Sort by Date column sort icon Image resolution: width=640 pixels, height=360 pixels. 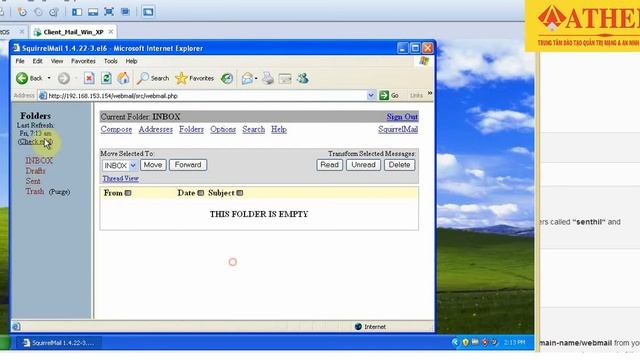pyautogui.click(x=200, y=193)
